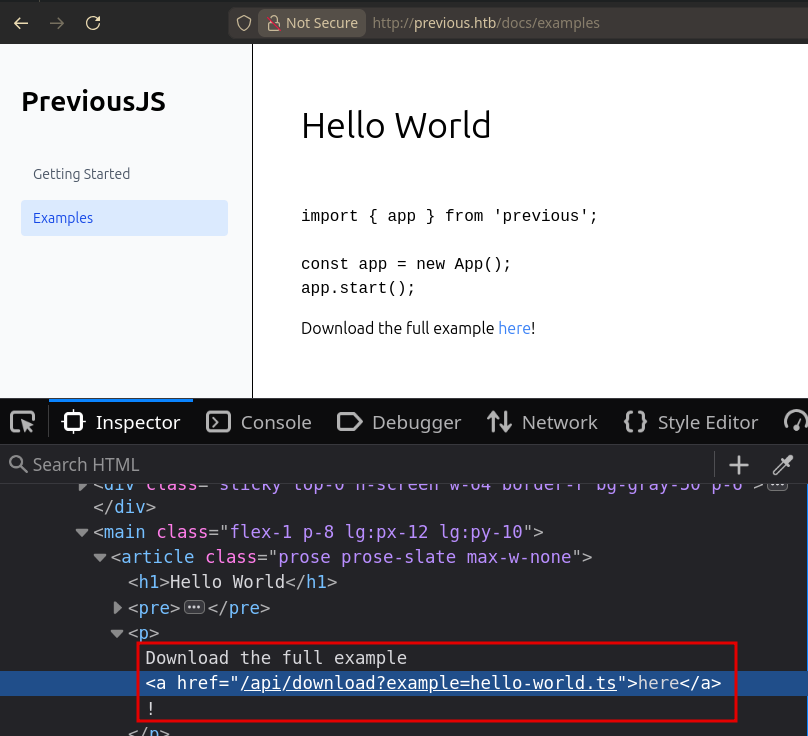The height and width of the screenshot is (736, 808).
Task: Collapse the main element node
Action: (x=82, y=532)
